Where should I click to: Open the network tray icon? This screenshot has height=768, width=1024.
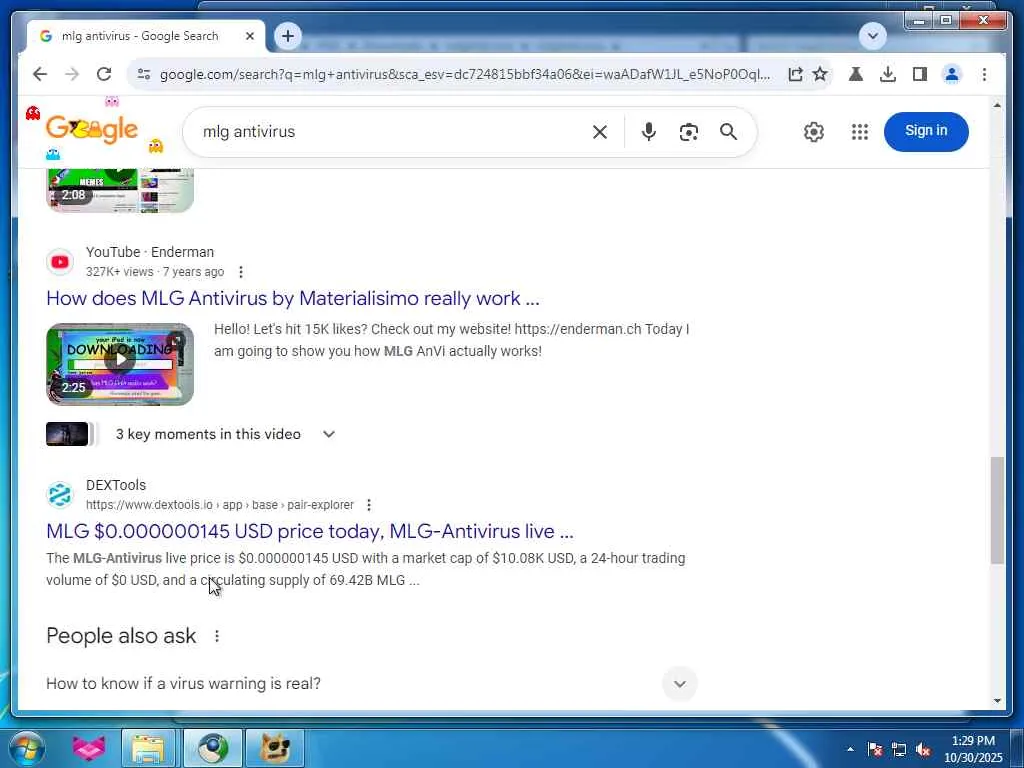pyautogui.click(x=899, y=749)
